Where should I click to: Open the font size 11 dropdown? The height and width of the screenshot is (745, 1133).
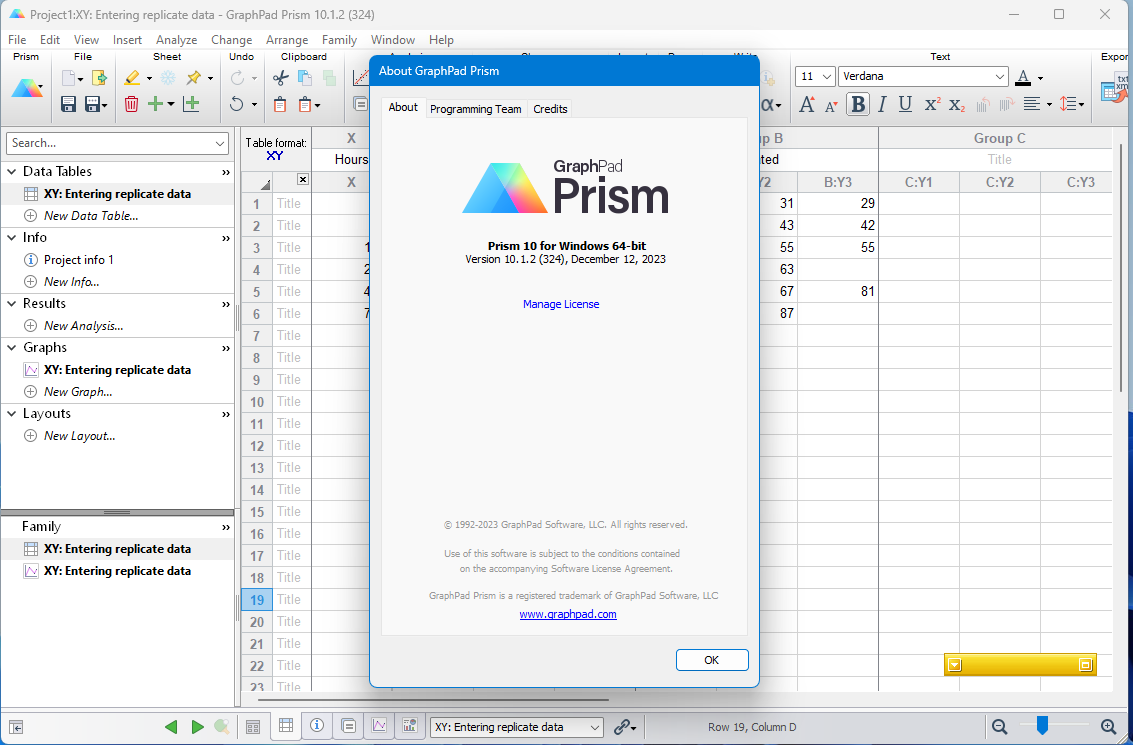click(814, 76)
